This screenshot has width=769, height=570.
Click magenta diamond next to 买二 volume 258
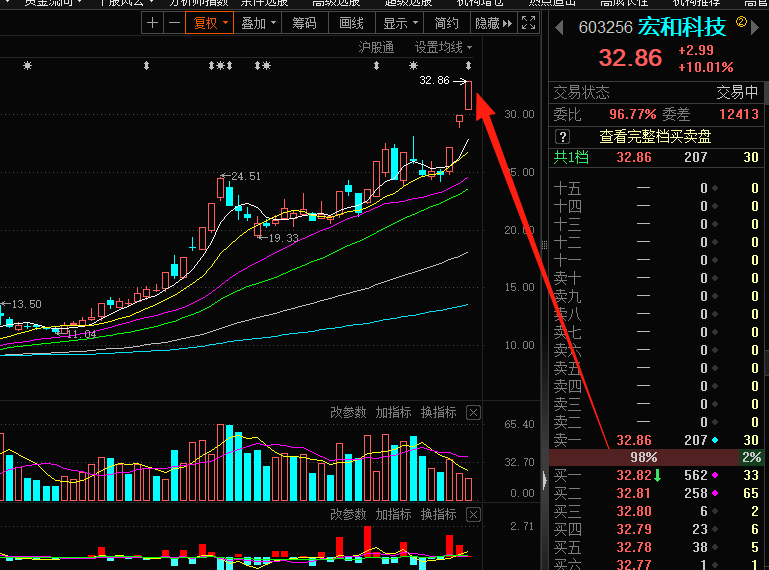715,493
